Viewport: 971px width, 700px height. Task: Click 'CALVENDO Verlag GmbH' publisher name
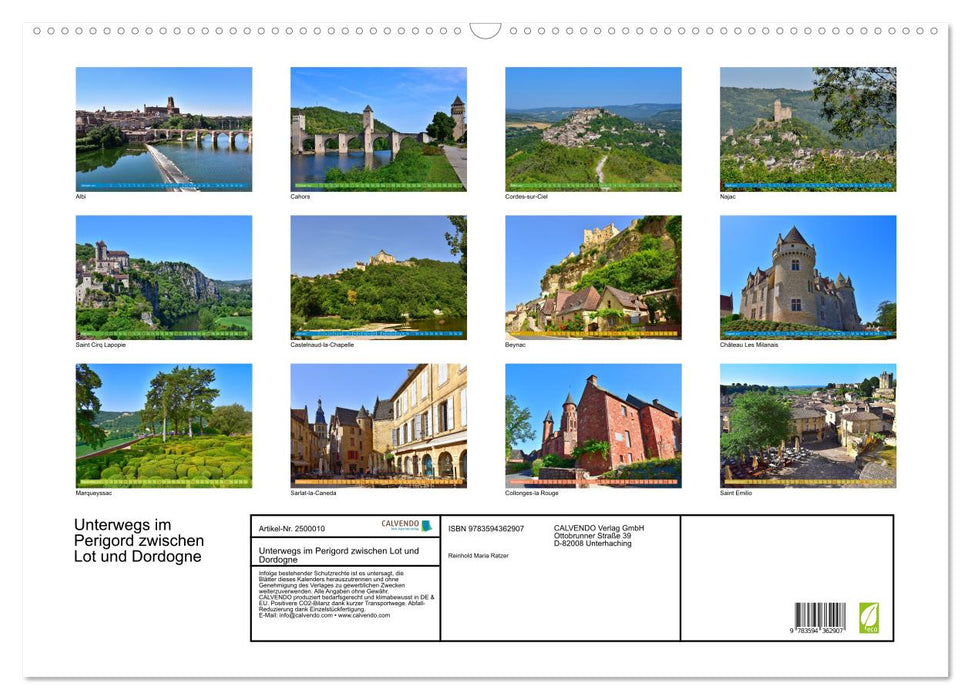599,528
